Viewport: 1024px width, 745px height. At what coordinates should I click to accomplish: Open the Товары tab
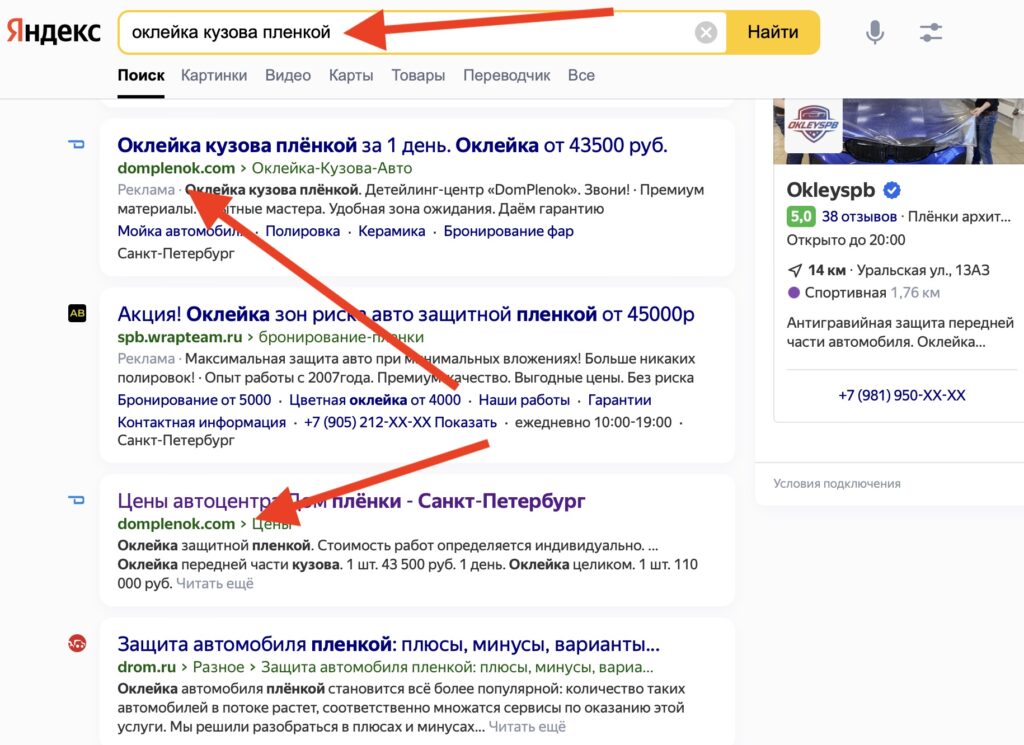coord(418,75)
